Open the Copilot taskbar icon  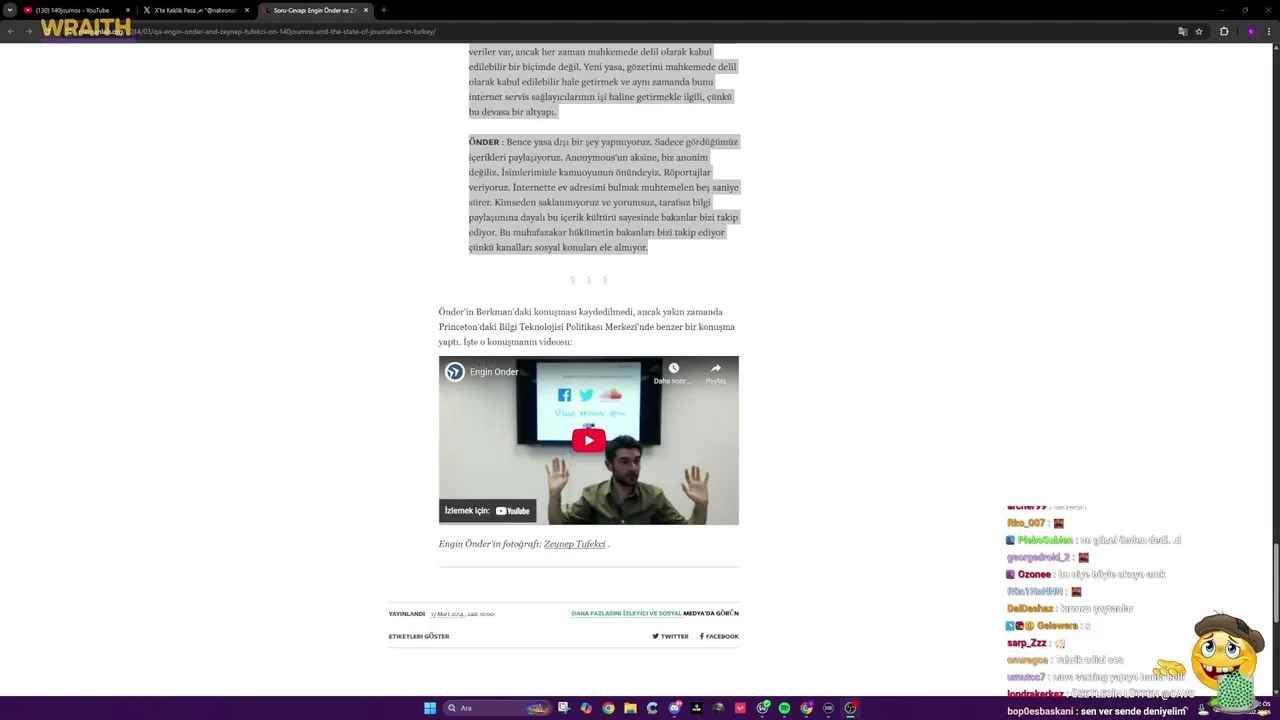(586, 708)
